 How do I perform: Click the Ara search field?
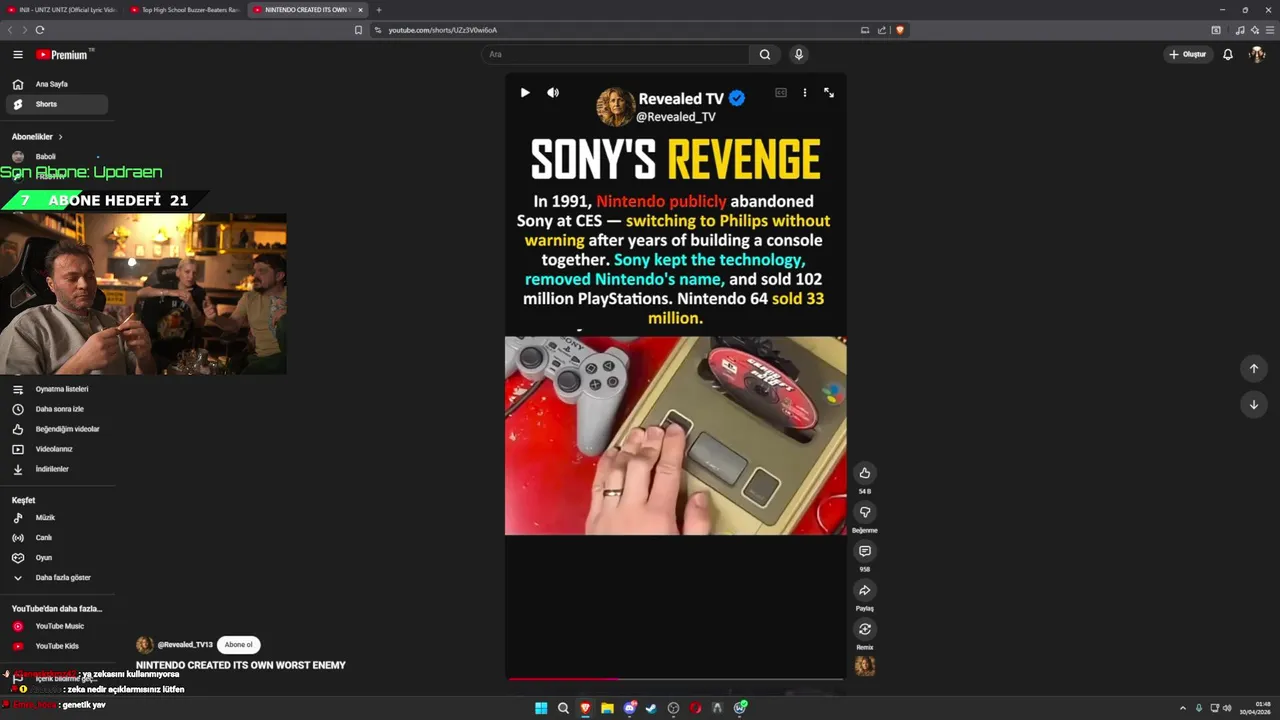click(x=615, y=55)
